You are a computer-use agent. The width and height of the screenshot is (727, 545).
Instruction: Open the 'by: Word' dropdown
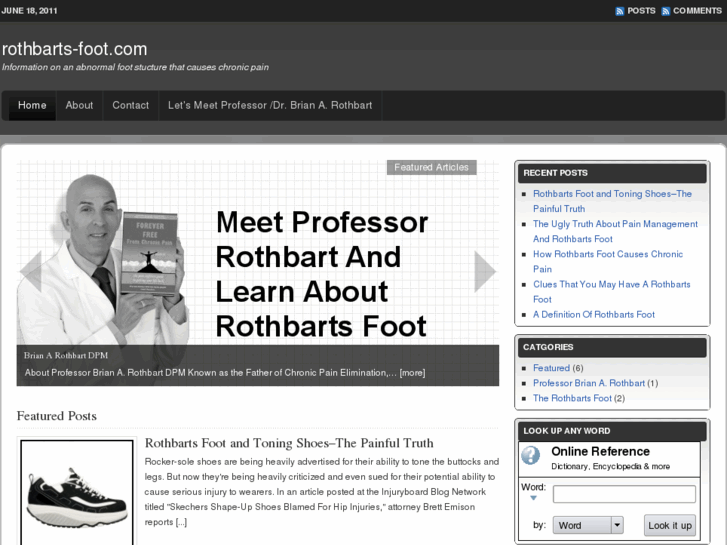click(x=588, y=525)
